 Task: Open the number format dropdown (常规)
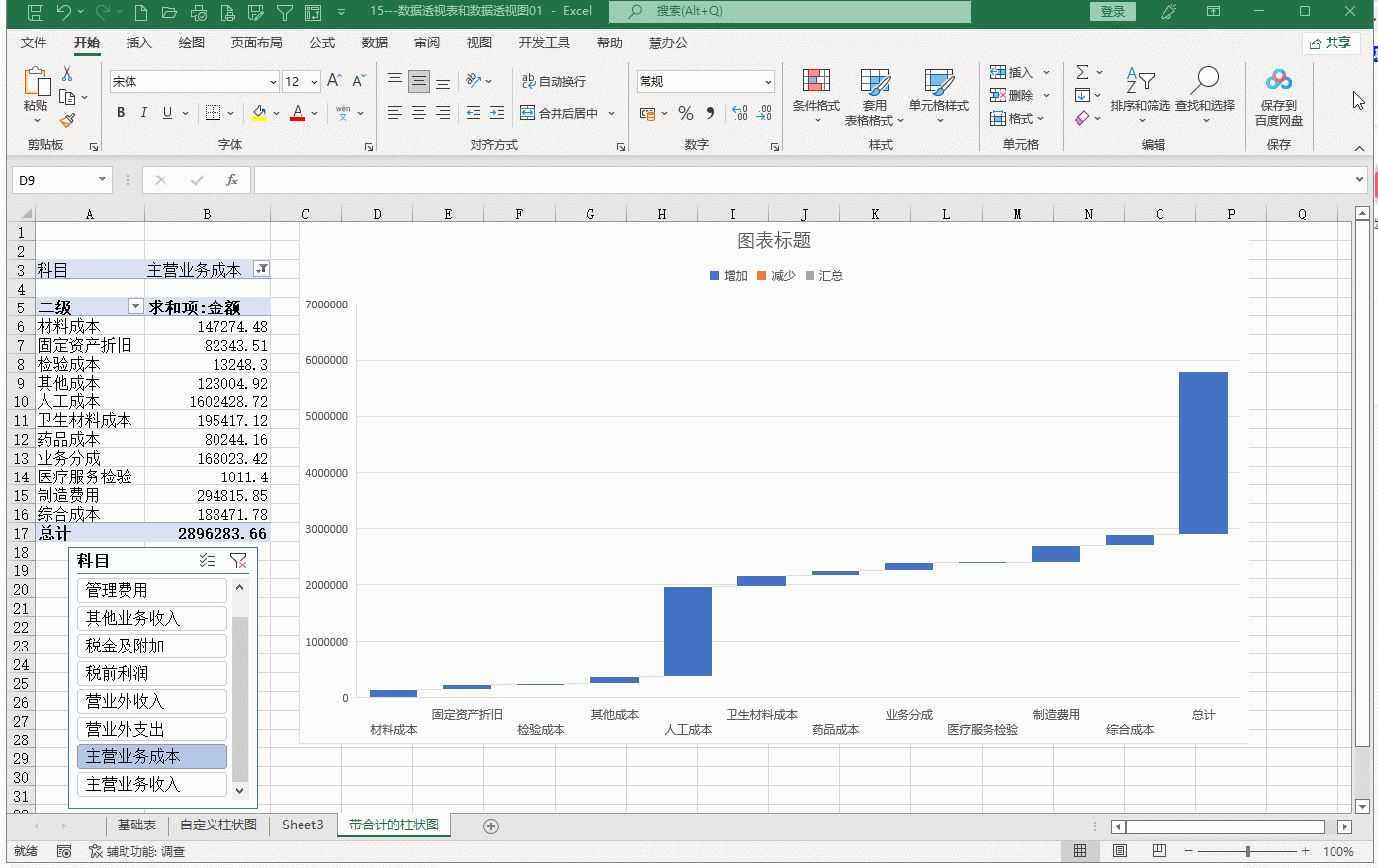(768, 82)
